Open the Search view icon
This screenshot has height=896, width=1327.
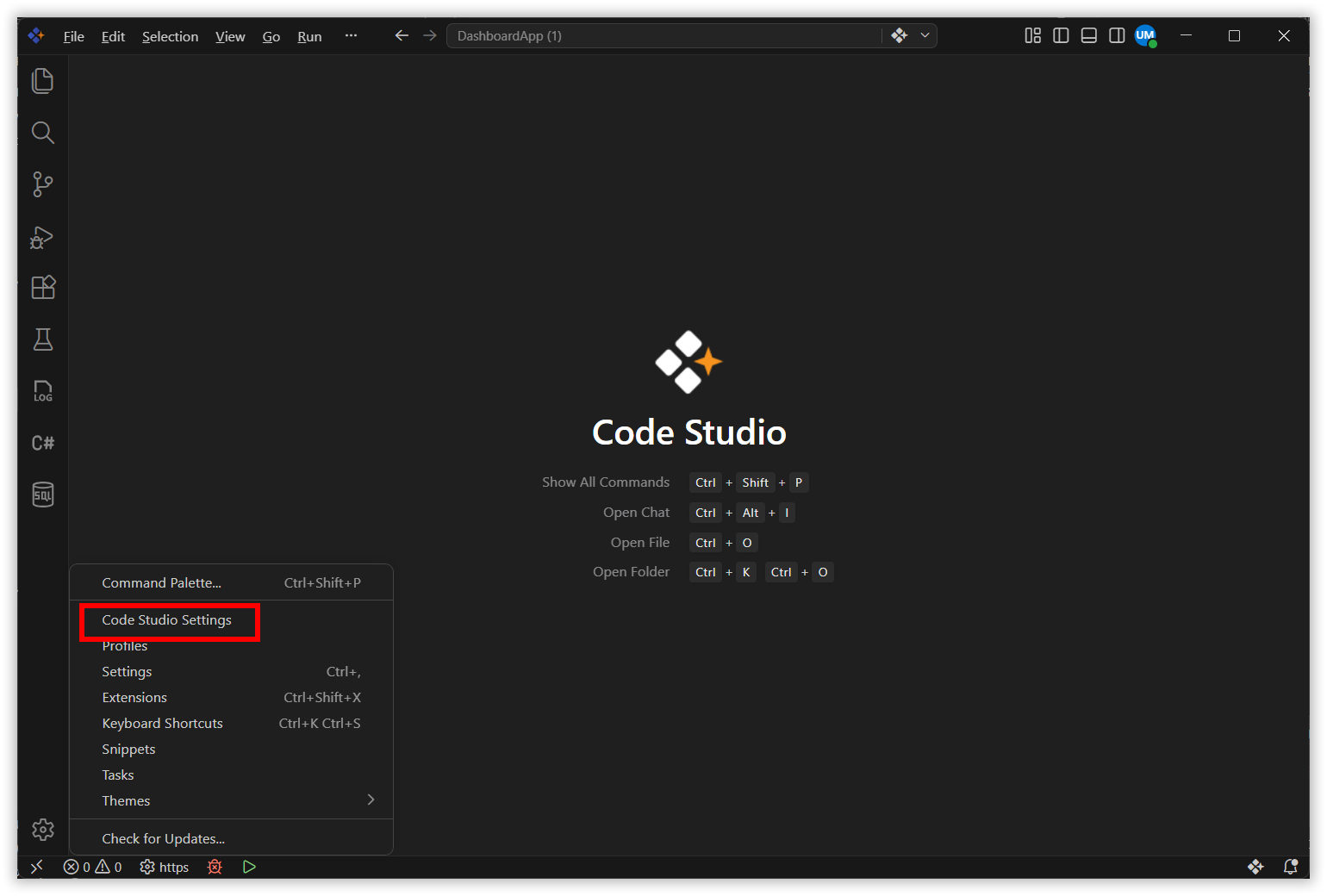[42, 133]
